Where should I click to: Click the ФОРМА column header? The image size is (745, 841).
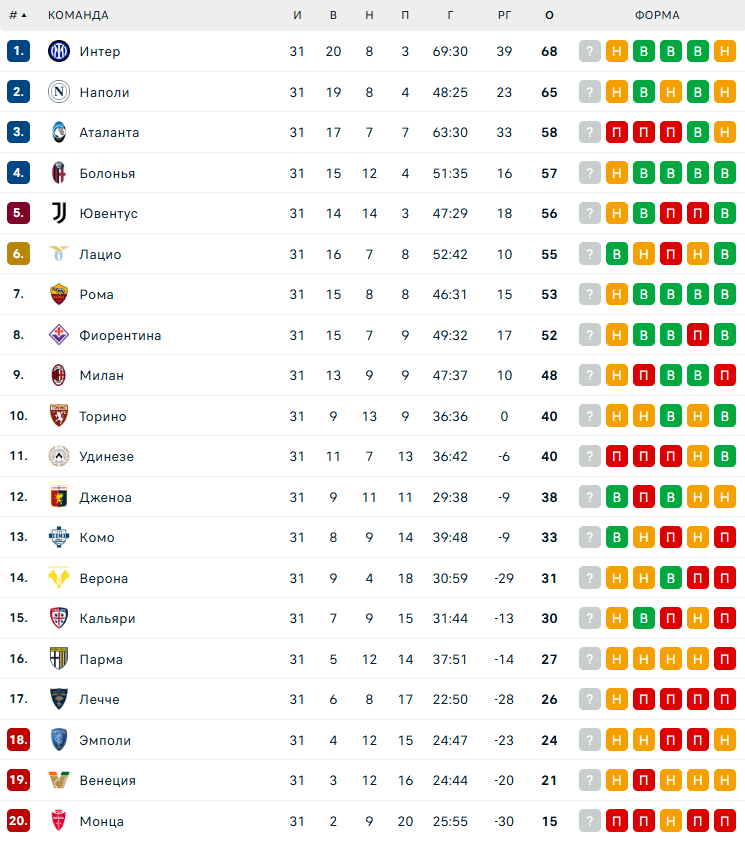pos(657,15)
